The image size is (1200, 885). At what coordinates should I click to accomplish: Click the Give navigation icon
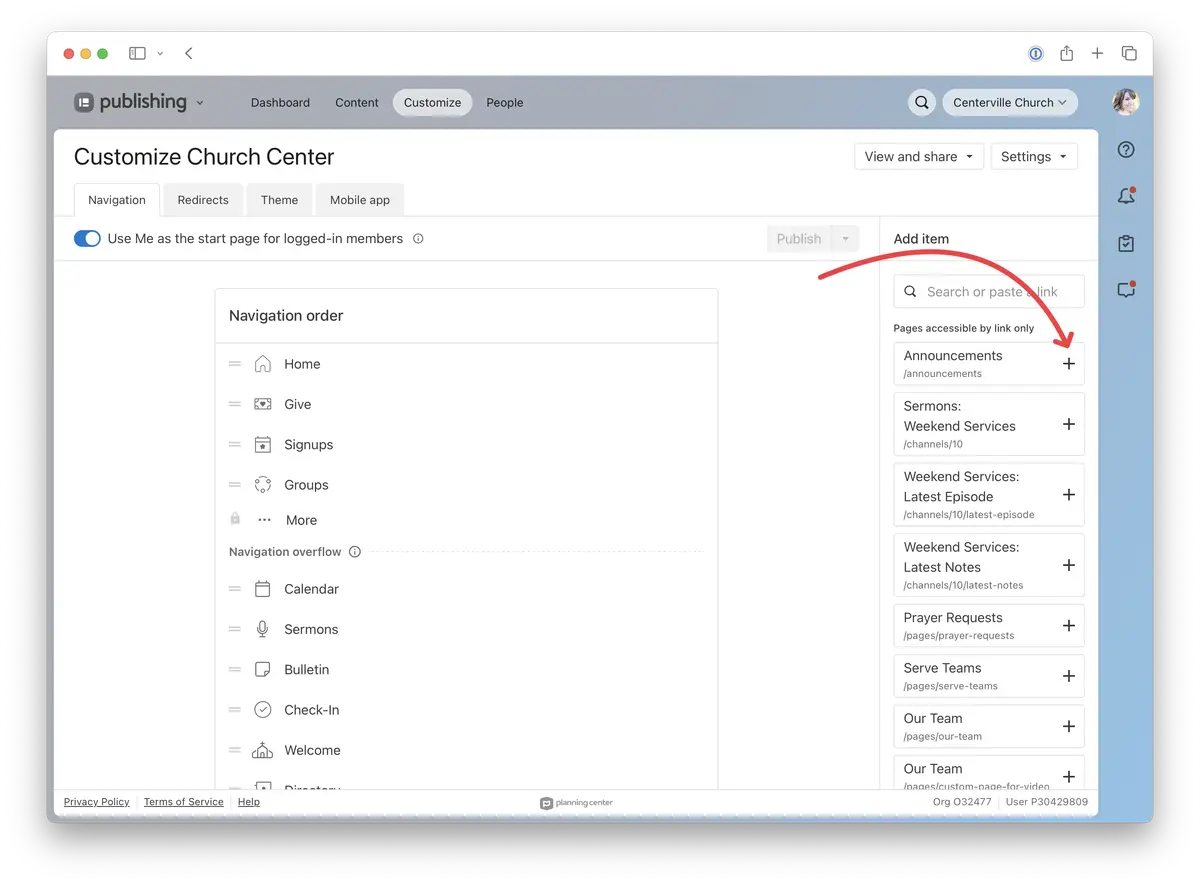pyautogui.click(x=263, y=404)
